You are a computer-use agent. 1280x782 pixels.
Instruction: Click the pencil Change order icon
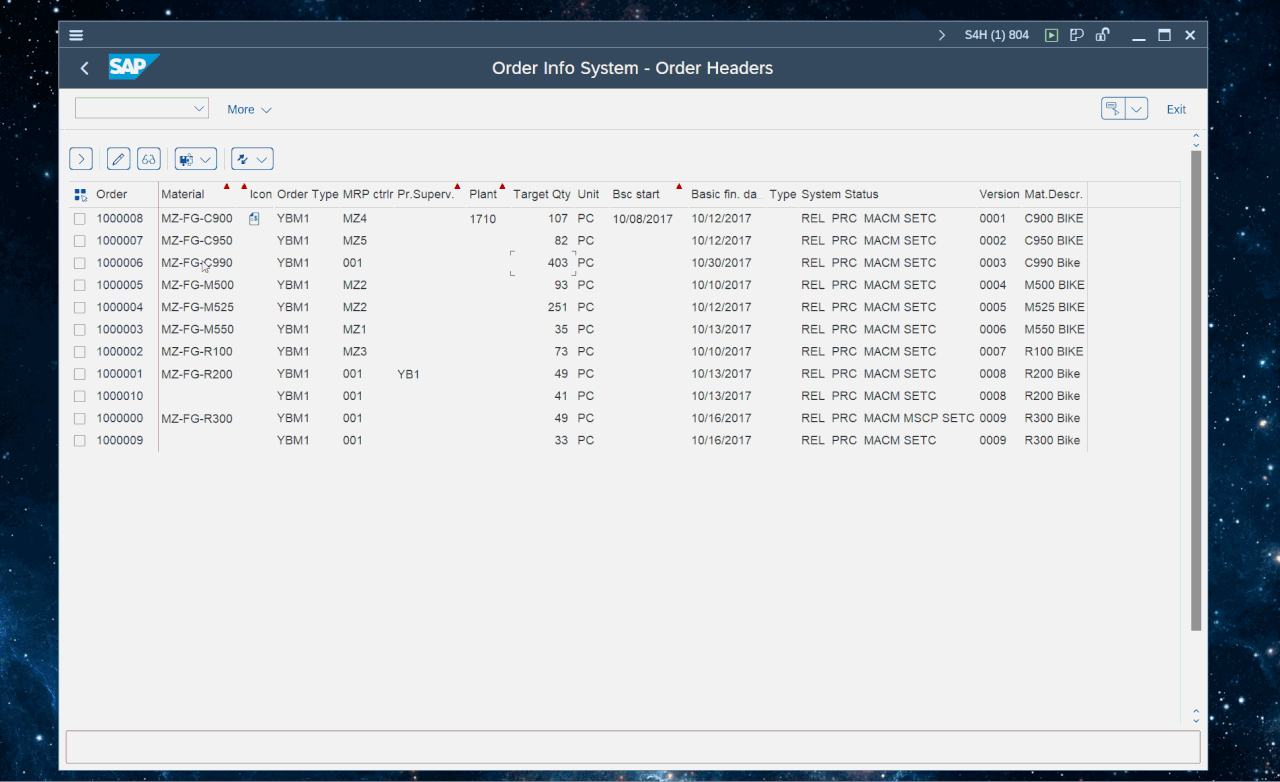[119, 159]
